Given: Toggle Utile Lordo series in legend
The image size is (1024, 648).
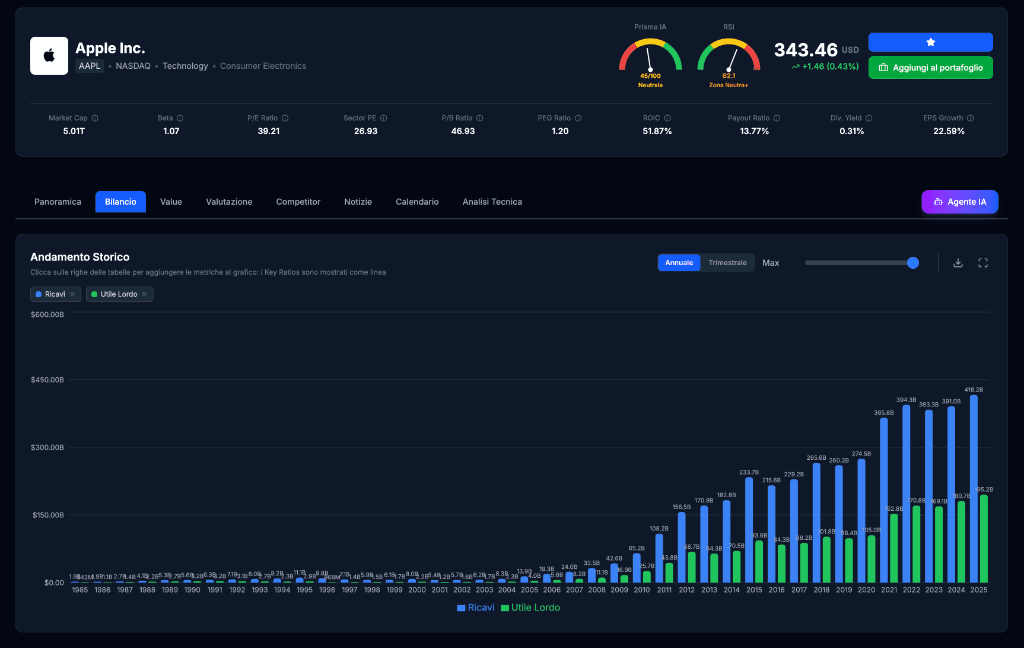Looking at the screenshot, I should 530,608.
